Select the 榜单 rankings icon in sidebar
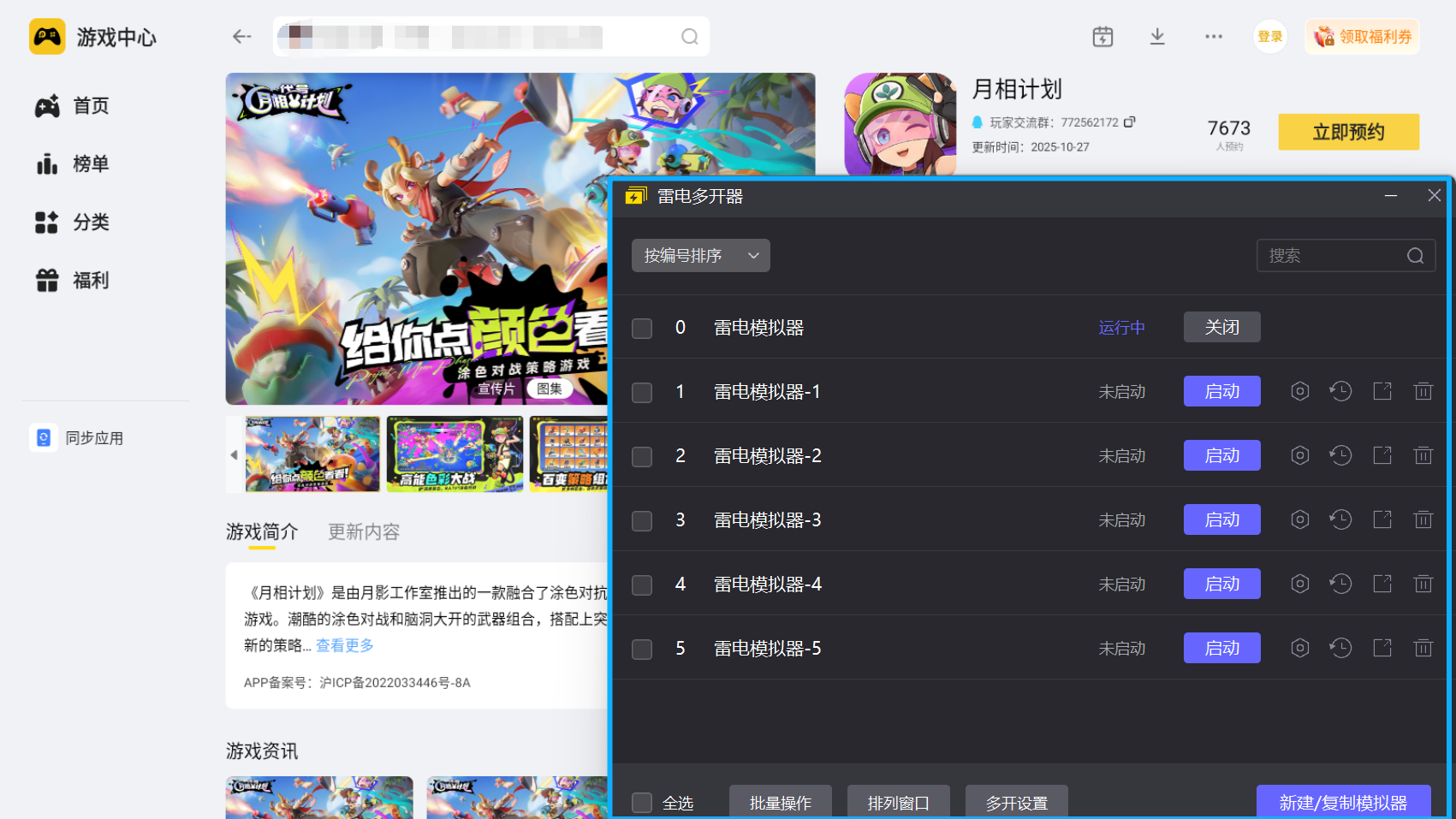Screen dimensions: 1456x819 (x=48, y=163)
